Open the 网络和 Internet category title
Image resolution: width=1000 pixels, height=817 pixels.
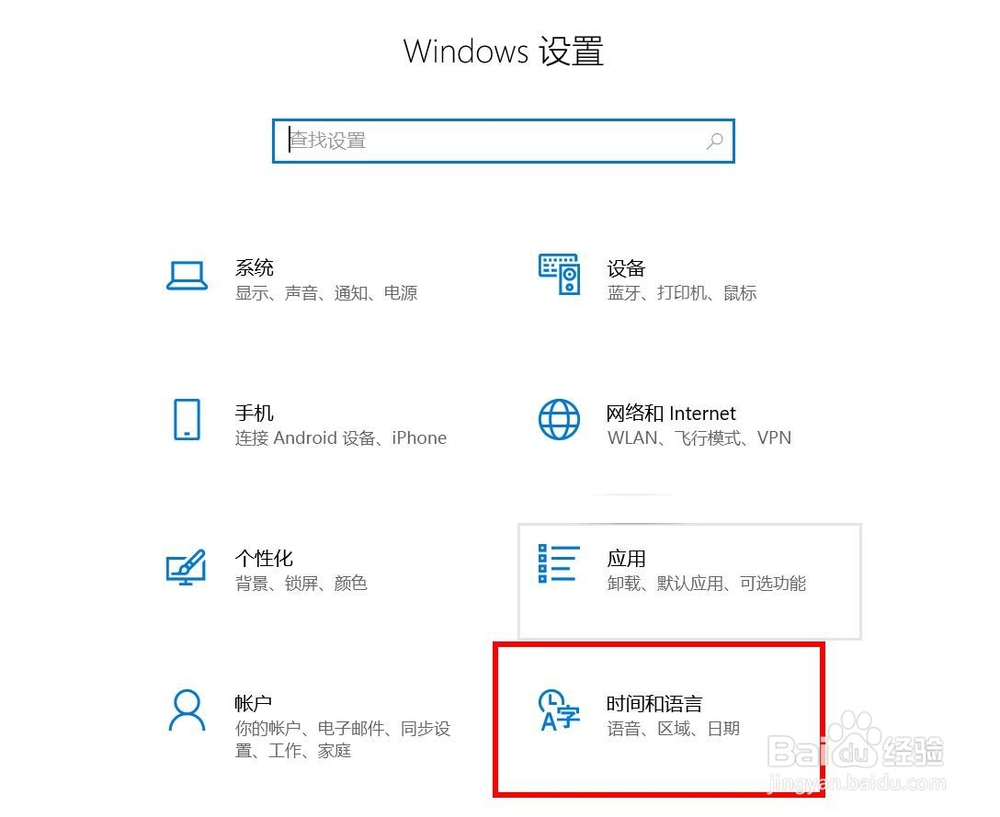pos(671,413)
